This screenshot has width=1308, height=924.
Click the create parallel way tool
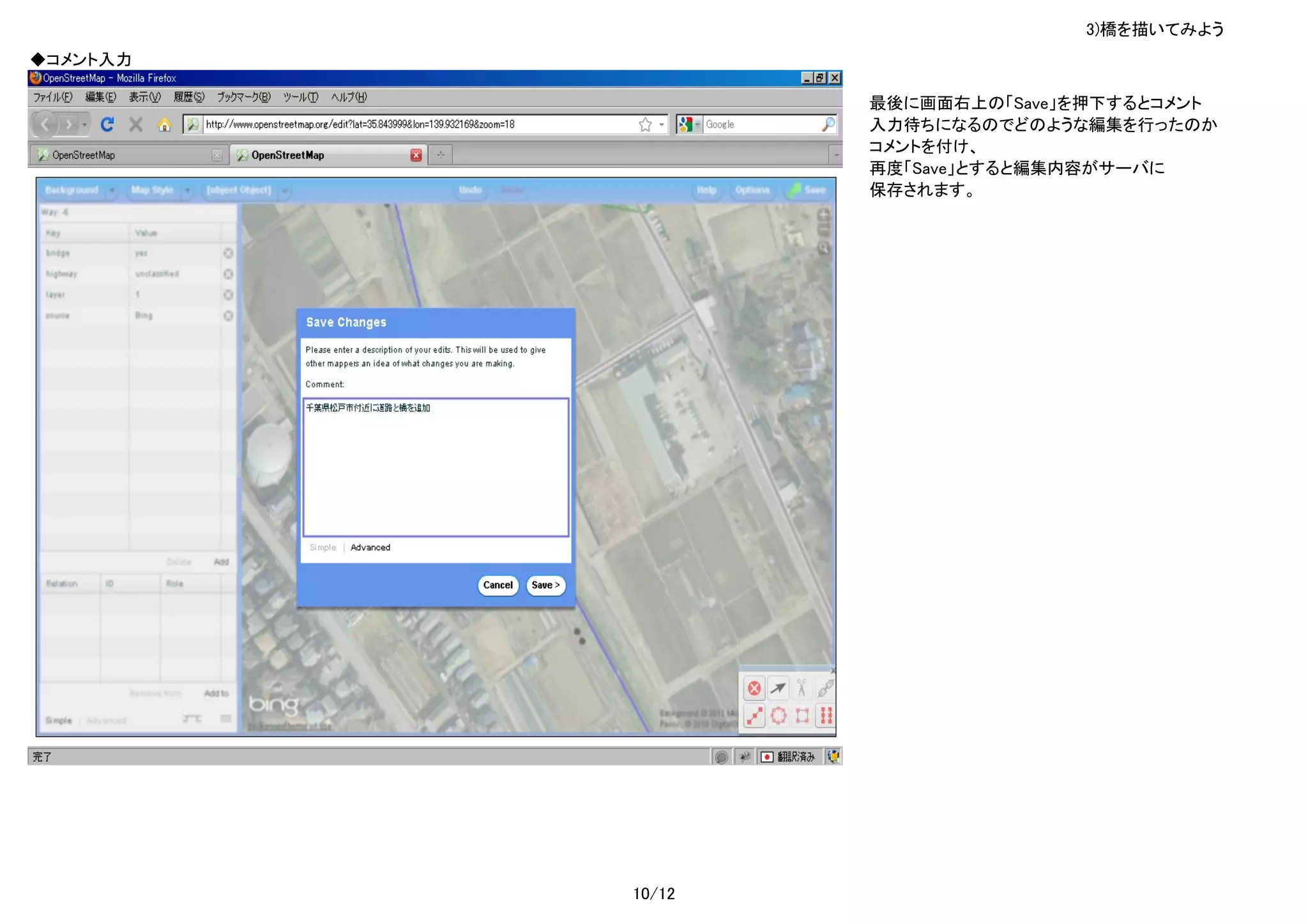(x=826, y=716)
